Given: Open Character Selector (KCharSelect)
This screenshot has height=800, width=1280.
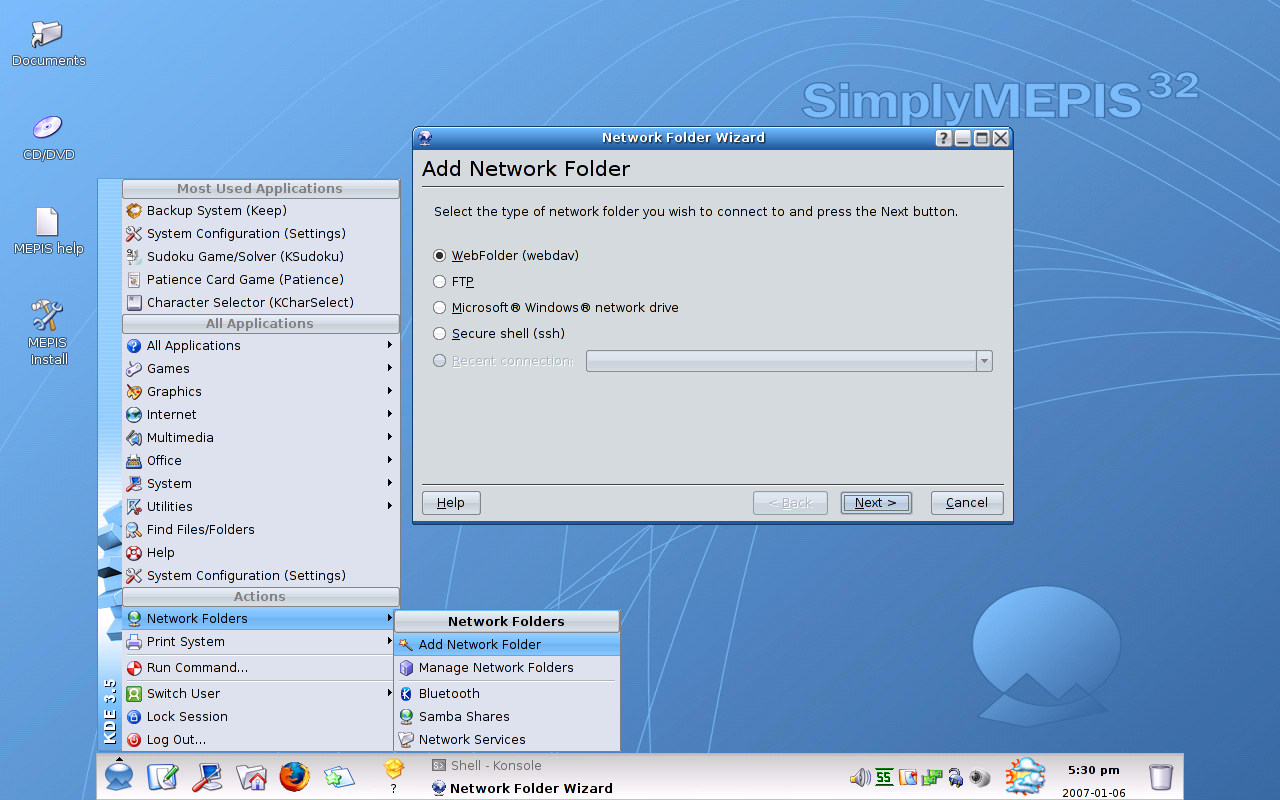Looking at the screenshot, I should click(260, 303).
